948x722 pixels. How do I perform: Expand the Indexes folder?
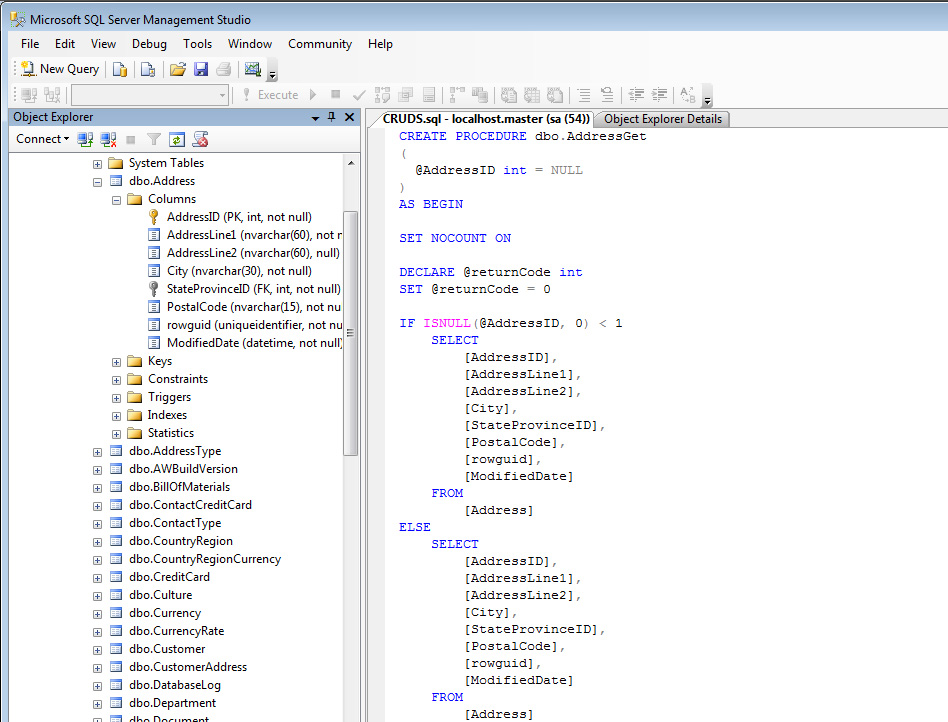coord(116,416)
